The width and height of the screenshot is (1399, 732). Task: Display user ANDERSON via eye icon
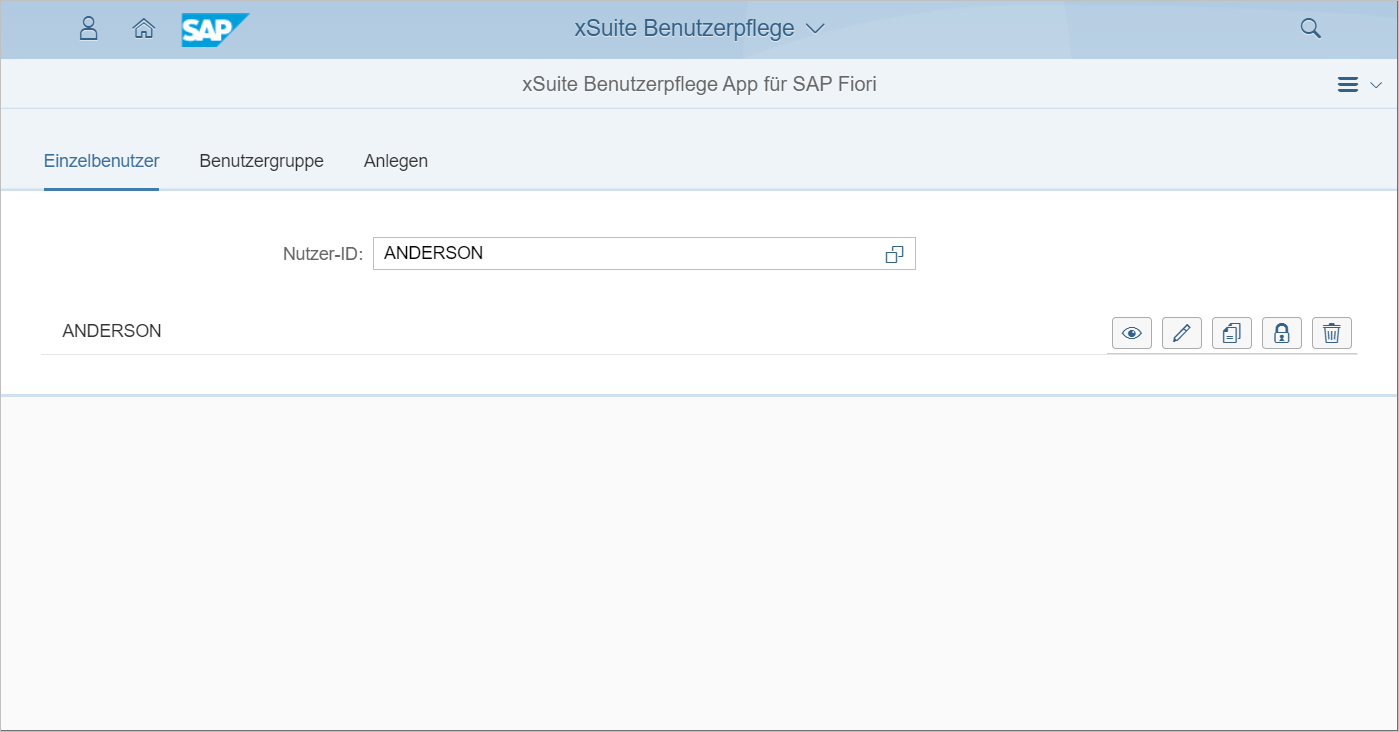point(1131,333)
